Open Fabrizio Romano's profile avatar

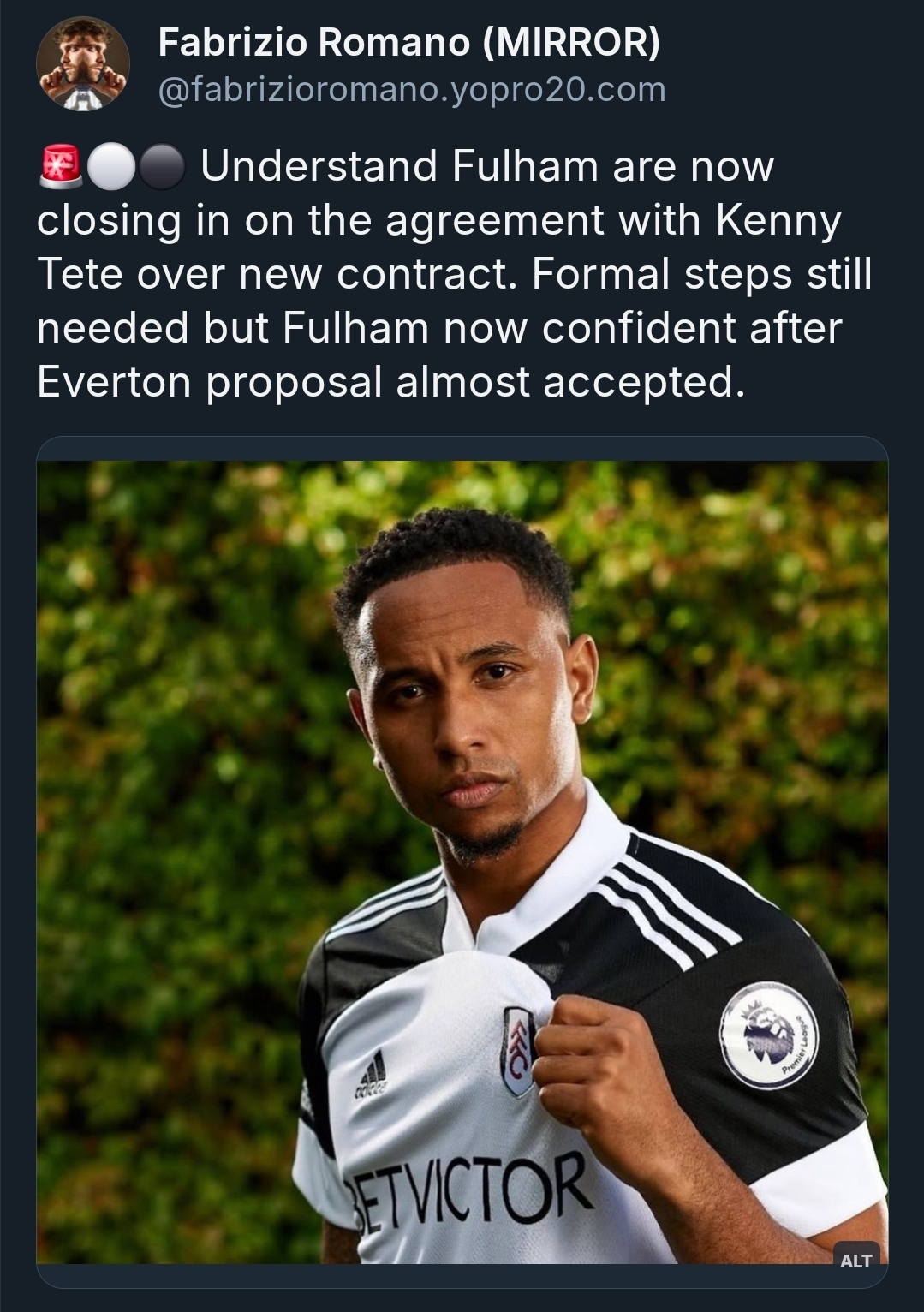click(x=83, y=65)
